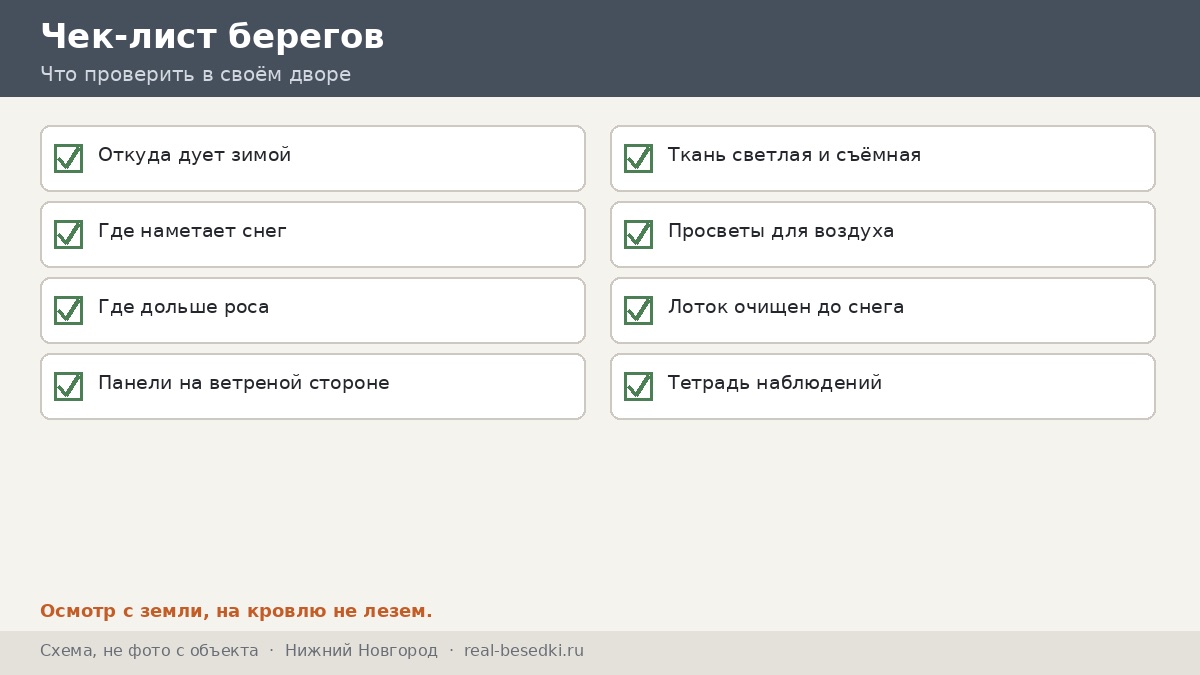Click 'Нижний Новгород' in the footer
1200x675 pixels.
point(361,651)
